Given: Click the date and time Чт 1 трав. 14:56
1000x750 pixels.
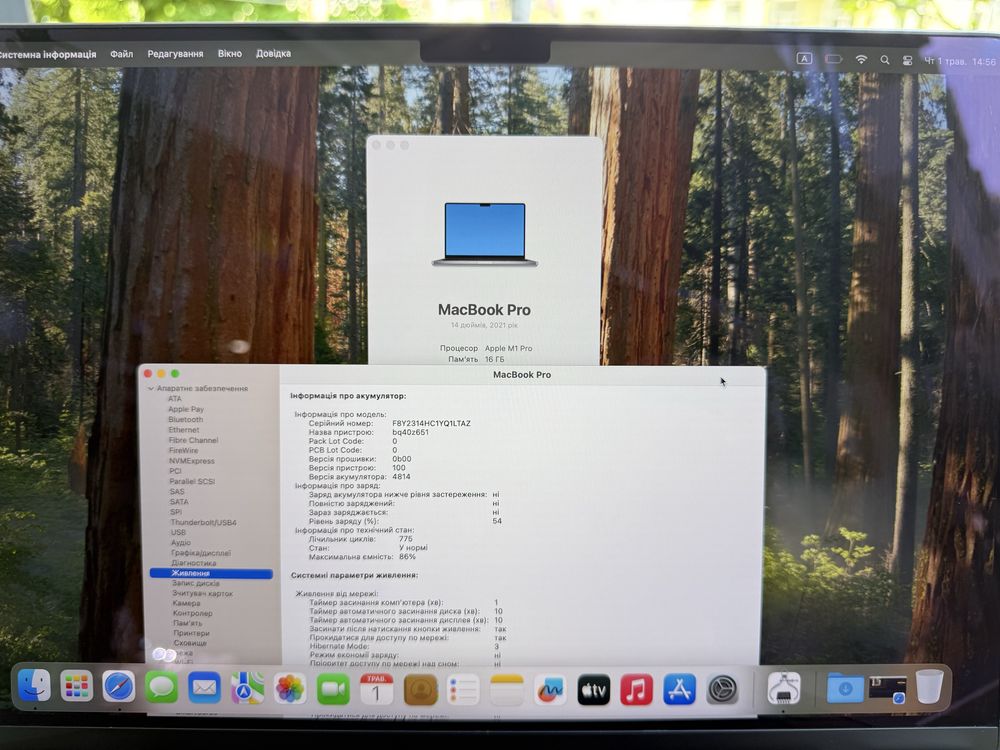Looking at the screenshot, I should coord(960,61).
